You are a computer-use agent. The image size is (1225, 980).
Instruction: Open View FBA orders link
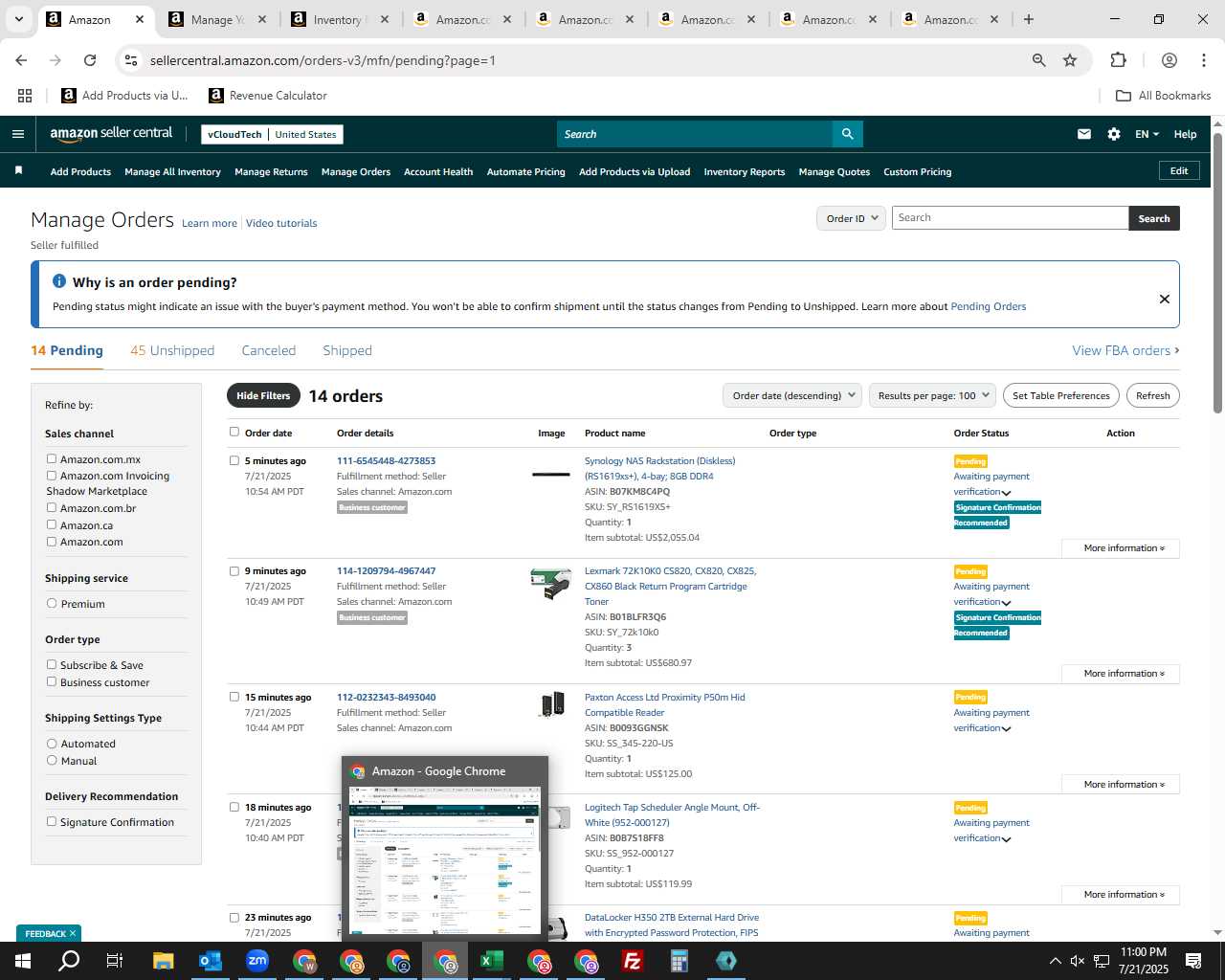pos(1125,350)
